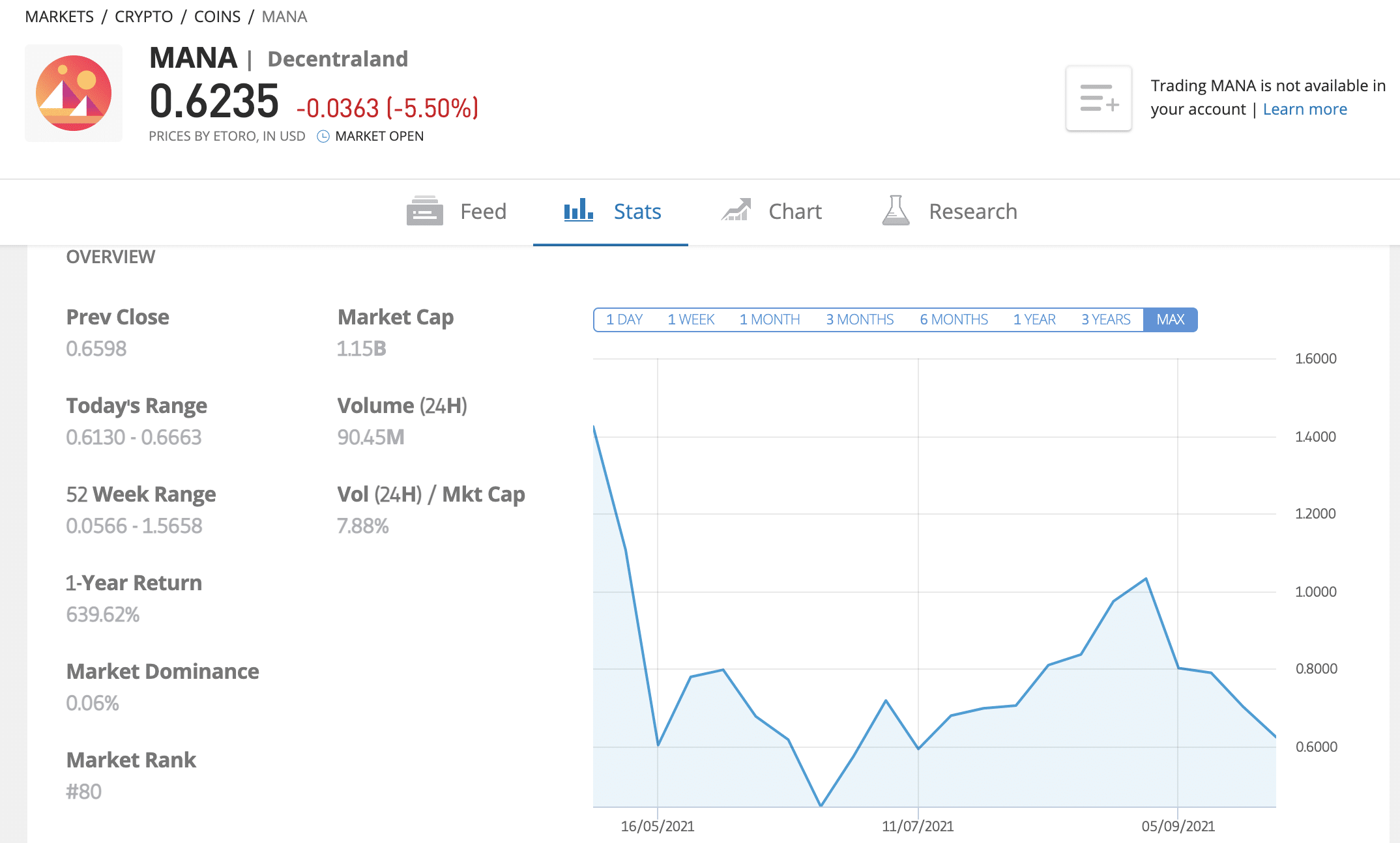This screenshot has height=843, width=1400.
Task: Set chart range to 1 WEEK
Action: tap(691, 319)
